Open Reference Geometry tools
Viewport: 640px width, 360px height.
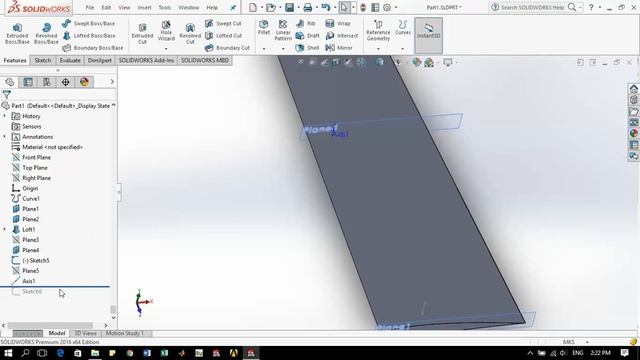pos(378,31)
